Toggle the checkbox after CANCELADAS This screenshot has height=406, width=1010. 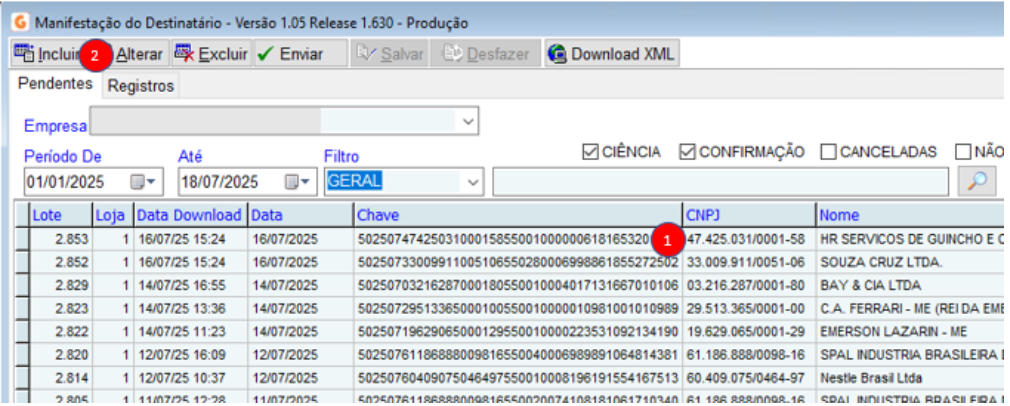(x=962, y=152)
